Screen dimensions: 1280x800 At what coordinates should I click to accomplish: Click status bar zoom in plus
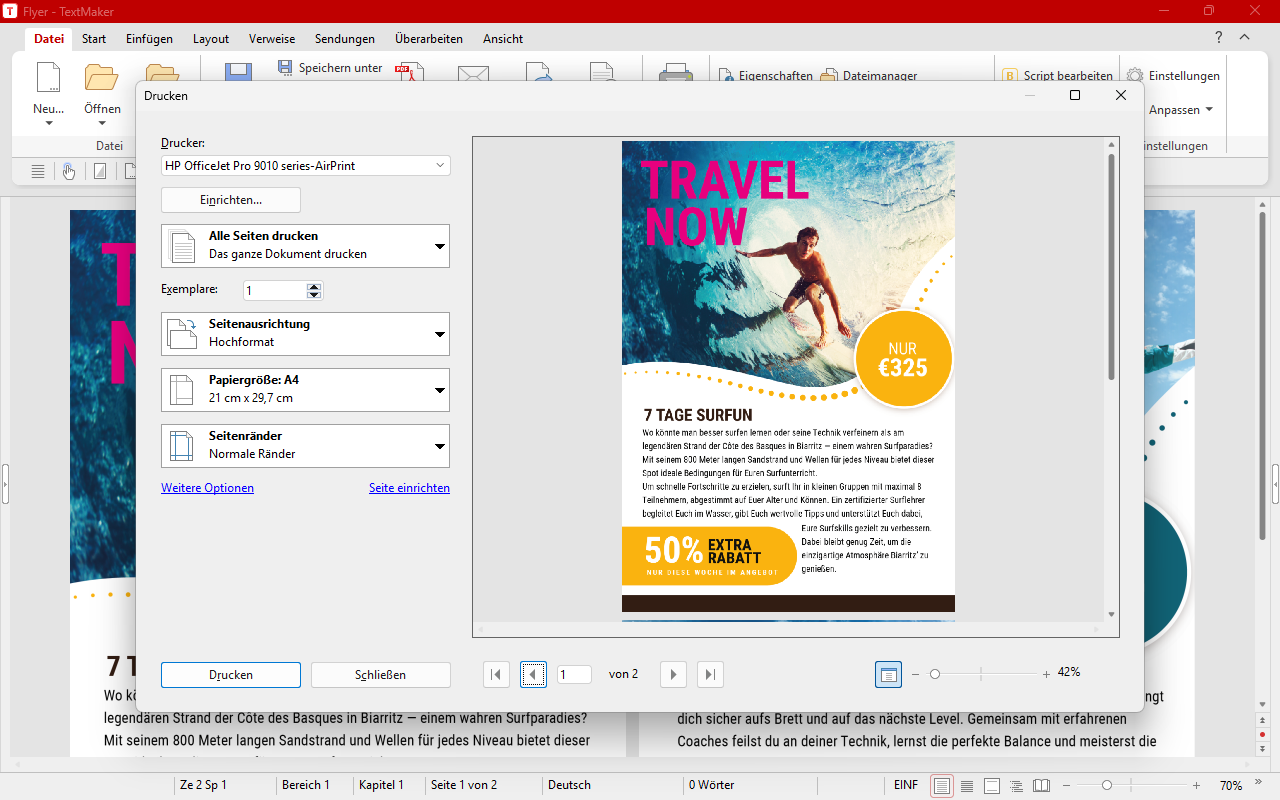(x=1197, y=786)
